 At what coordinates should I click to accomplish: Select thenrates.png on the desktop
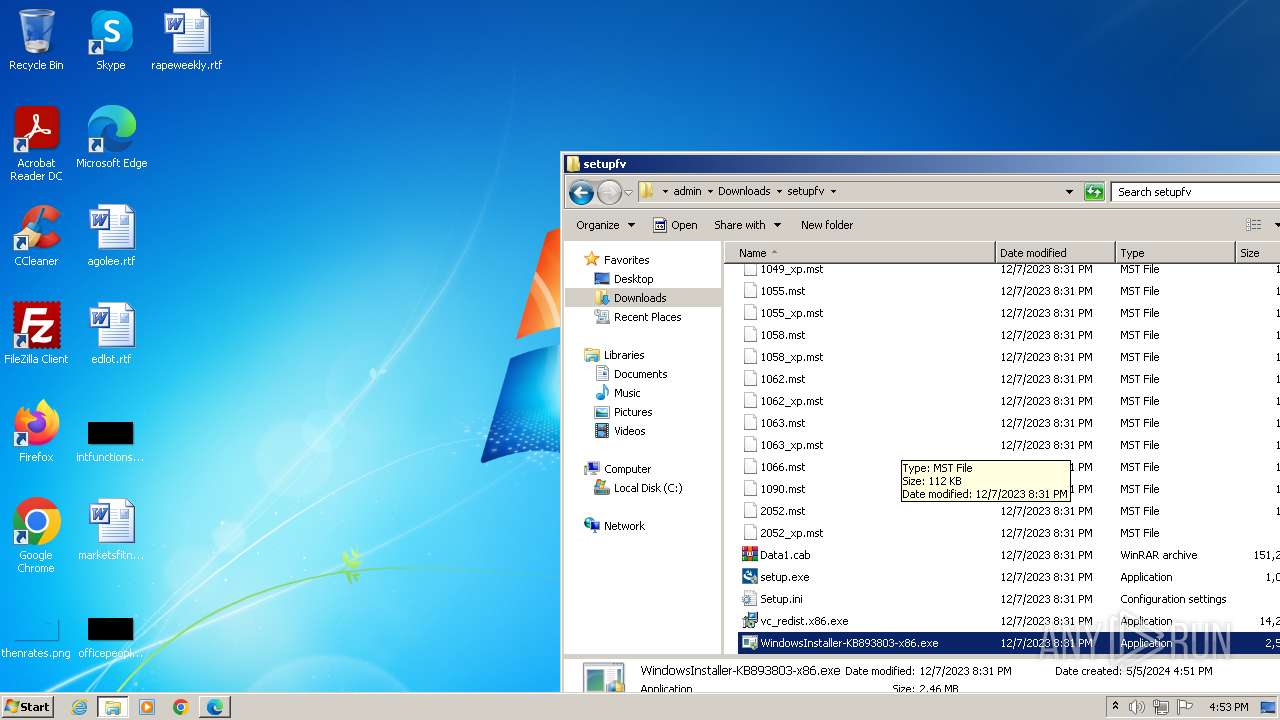pos(36,638)
